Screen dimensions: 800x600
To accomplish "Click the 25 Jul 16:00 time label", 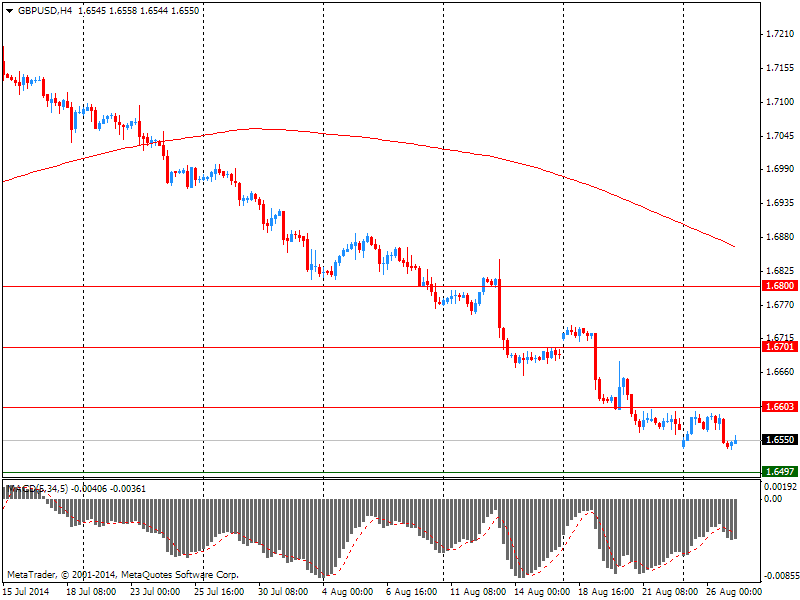I will click(x=219, y=592).
